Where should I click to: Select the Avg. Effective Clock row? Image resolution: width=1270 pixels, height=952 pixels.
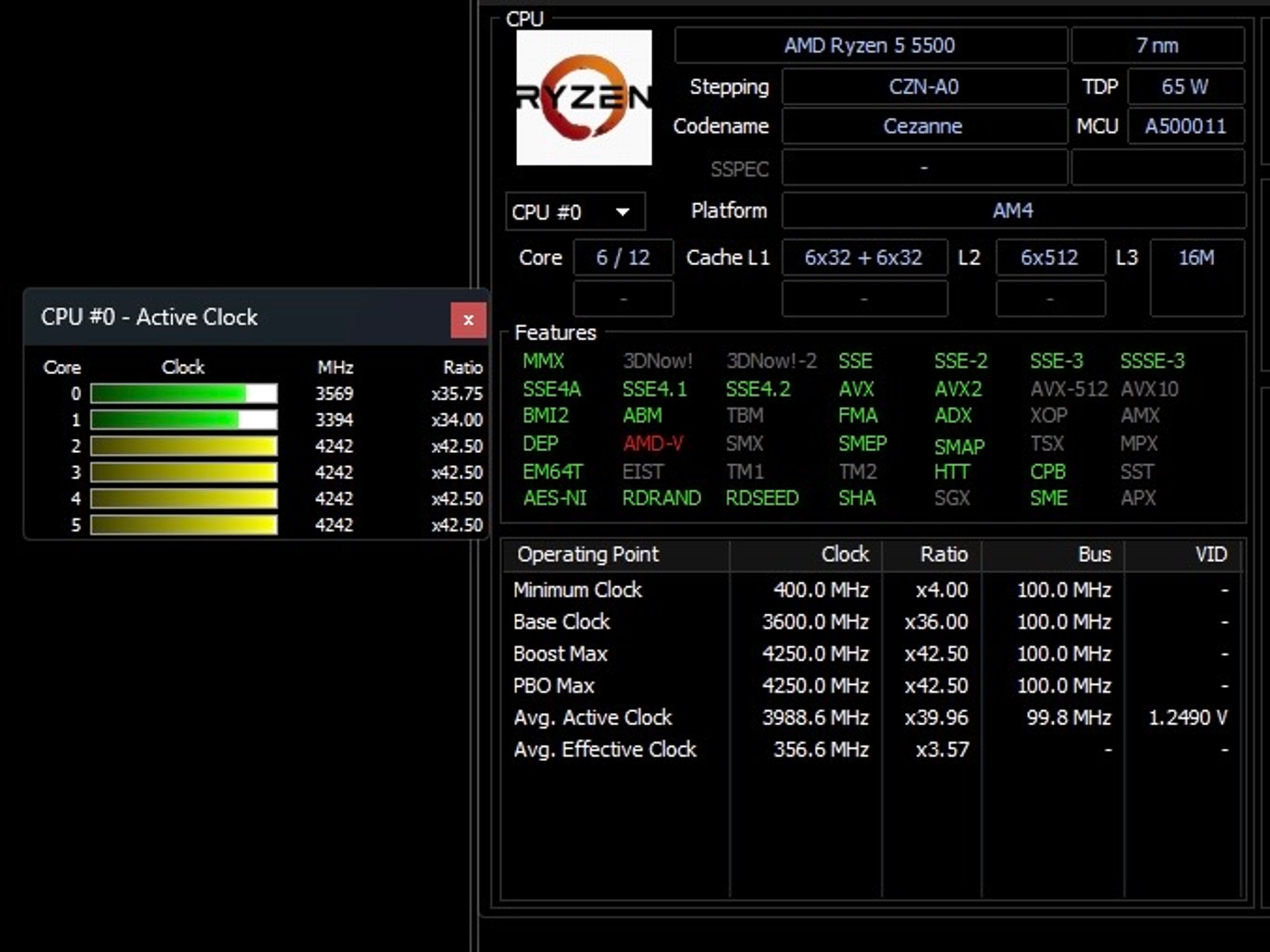871,750
